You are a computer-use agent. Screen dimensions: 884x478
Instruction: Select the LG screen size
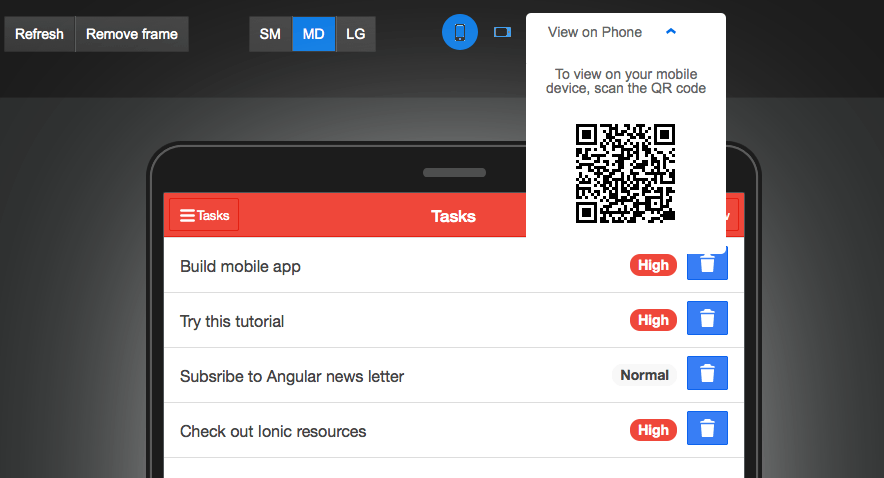356,34
